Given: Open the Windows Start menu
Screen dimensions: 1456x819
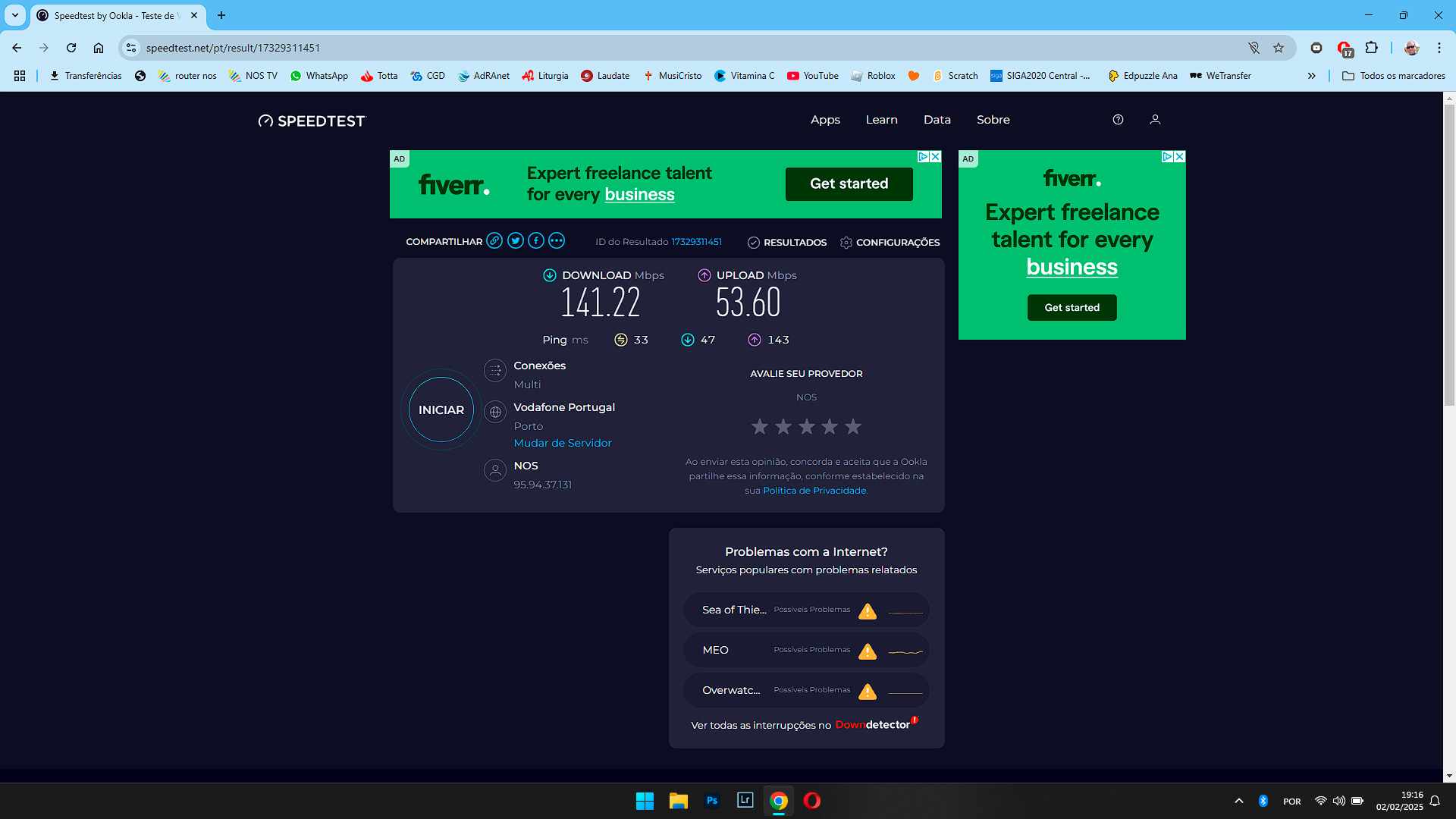Looking at the screenshot, I should (x=645, y=801).
